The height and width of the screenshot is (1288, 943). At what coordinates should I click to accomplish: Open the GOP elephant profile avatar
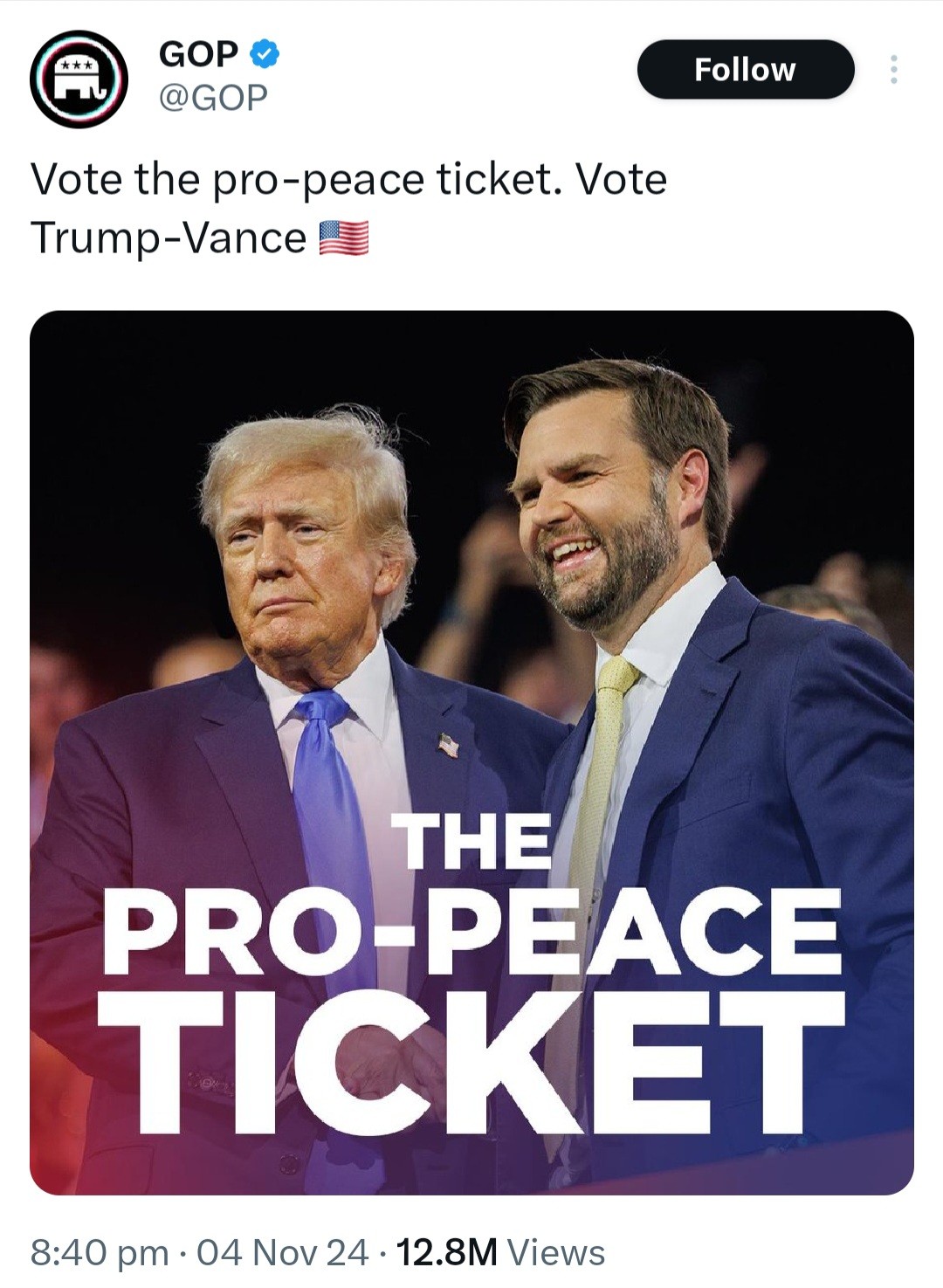pyautogui.click(x=79, y=79)
